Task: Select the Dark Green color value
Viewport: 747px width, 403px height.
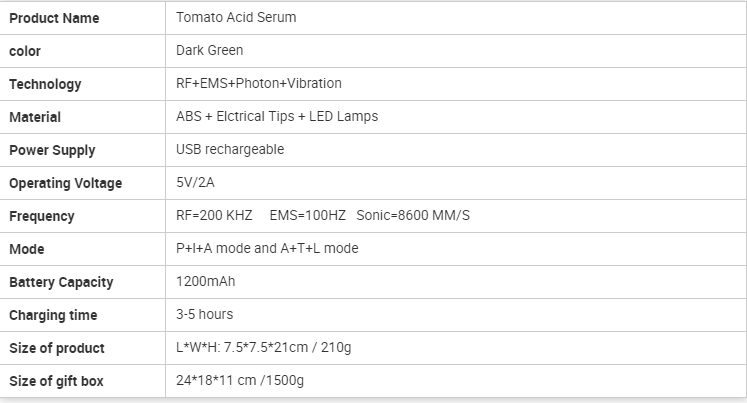Action: [x=209, y=50]
